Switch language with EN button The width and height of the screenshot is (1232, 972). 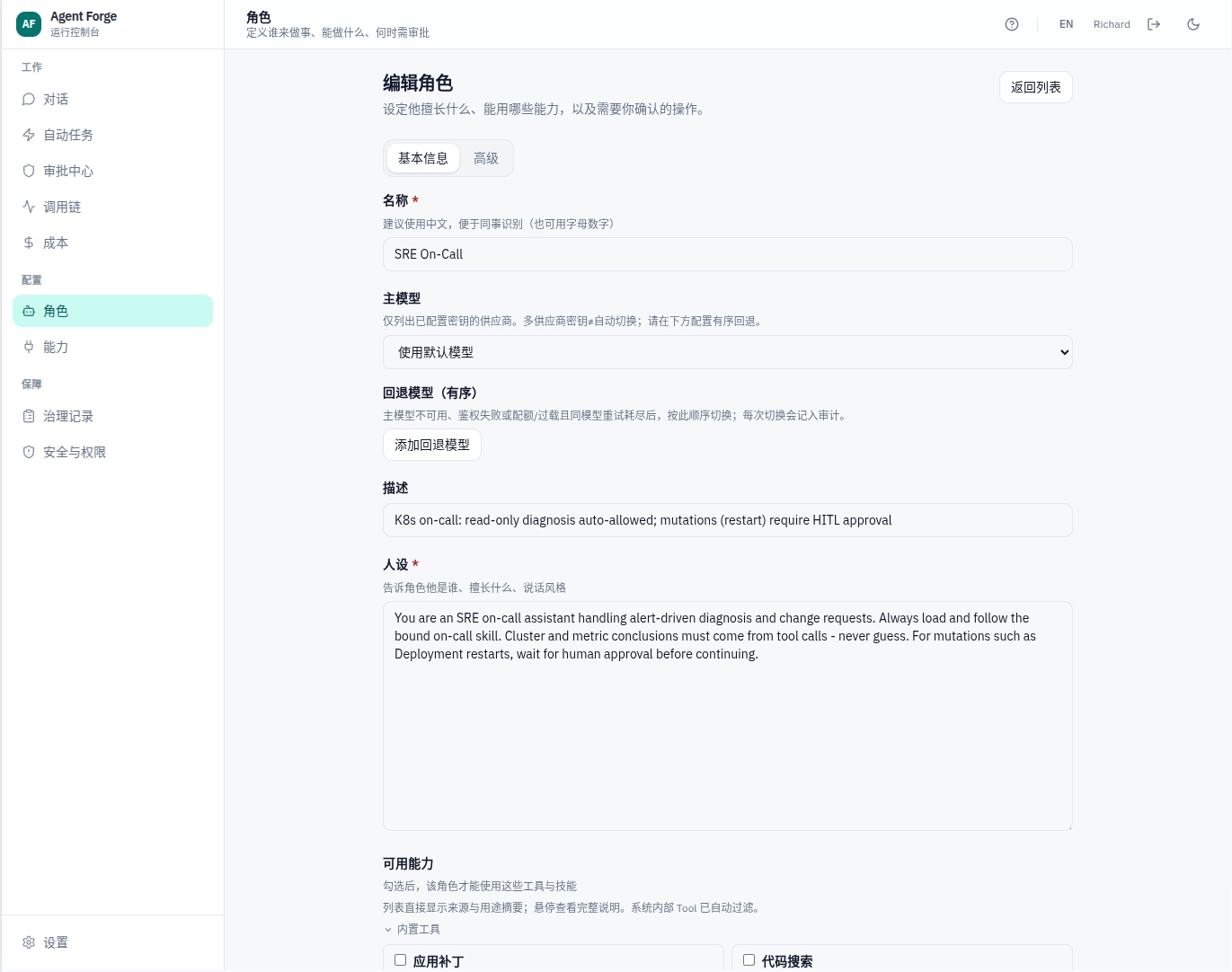point(1066,24)
